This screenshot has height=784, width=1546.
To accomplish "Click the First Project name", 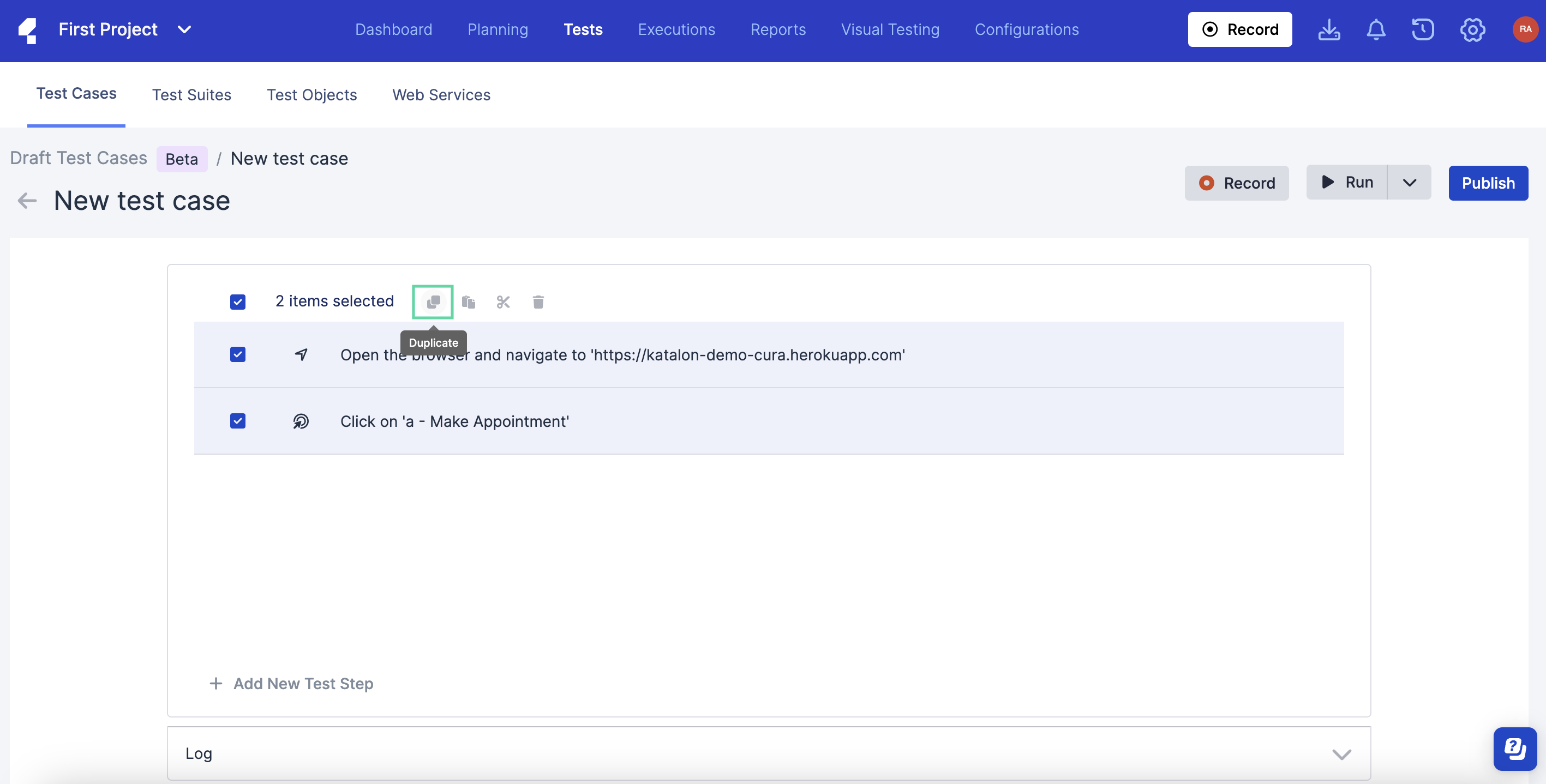I will 108,29.
